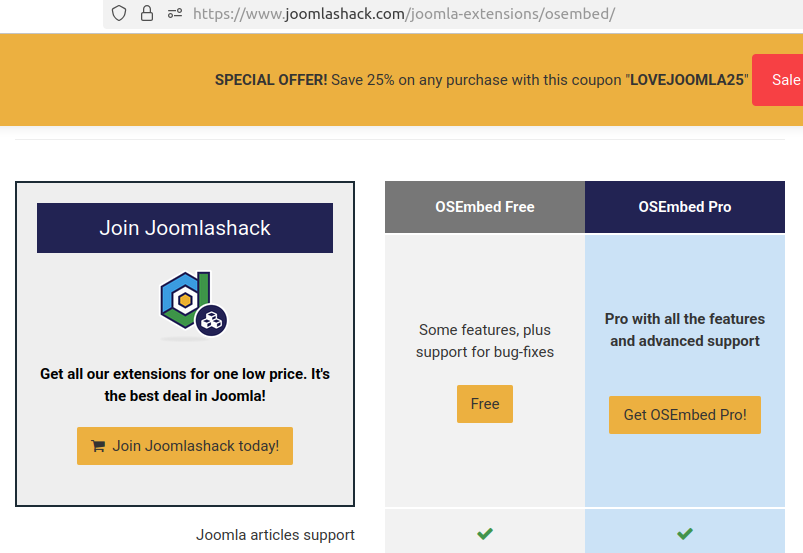This screenshot has height=553, width=803.
Task: Select the OSEmbed Free column header
Action: pyautogui.click(x=484, y=207)
